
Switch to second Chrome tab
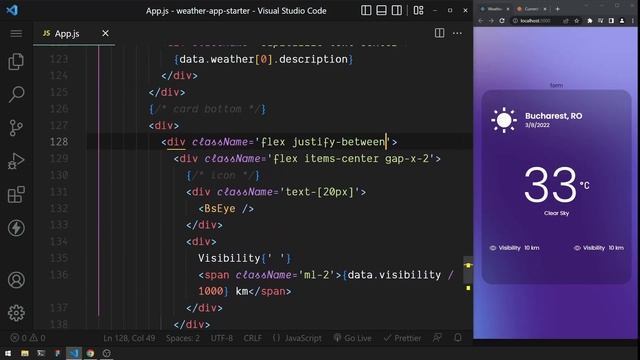coord(531,9)
